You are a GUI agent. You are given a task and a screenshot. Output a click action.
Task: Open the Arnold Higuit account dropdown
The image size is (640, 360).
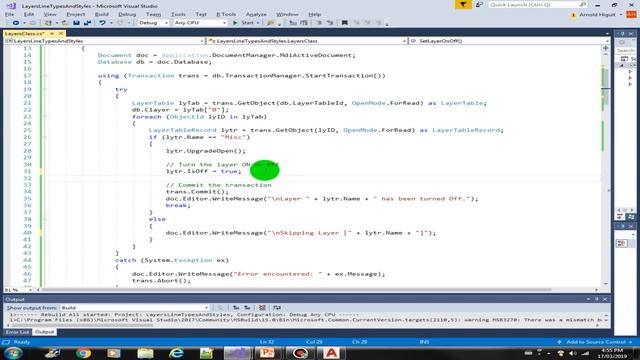(x=601, y=15)
